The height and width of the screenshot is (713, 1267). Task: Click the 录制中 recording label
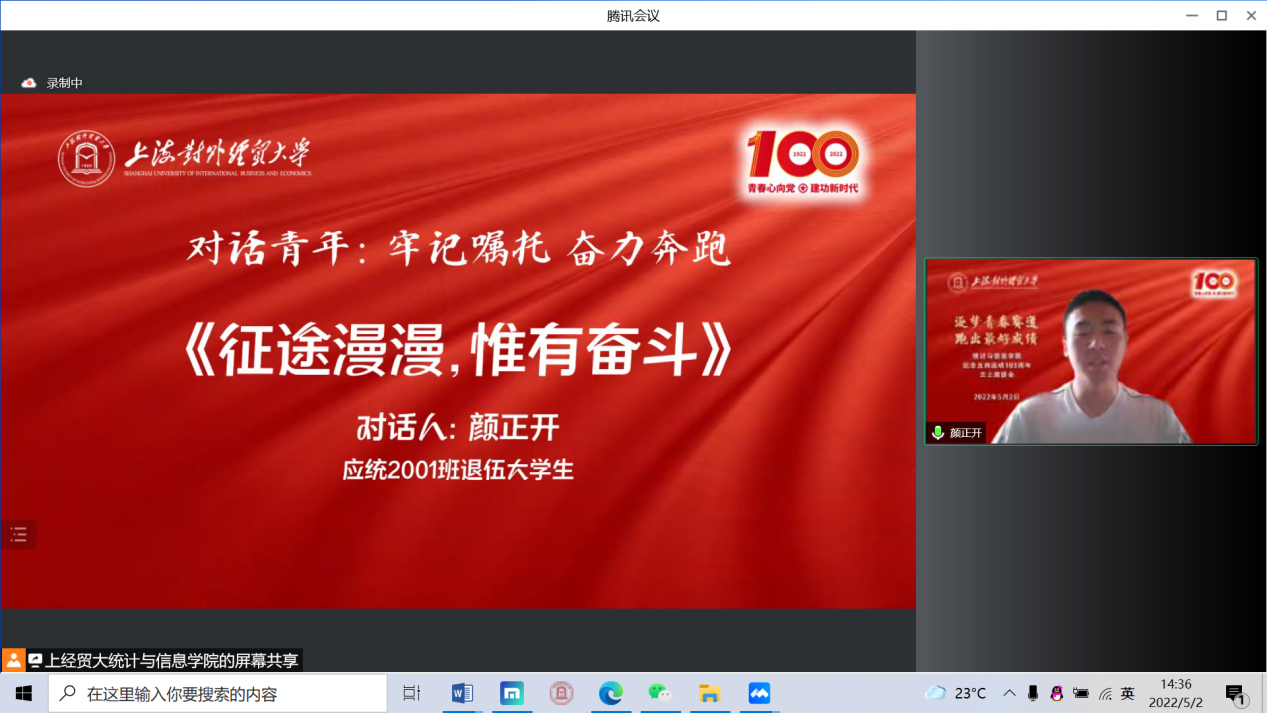(x=65, y=83)
